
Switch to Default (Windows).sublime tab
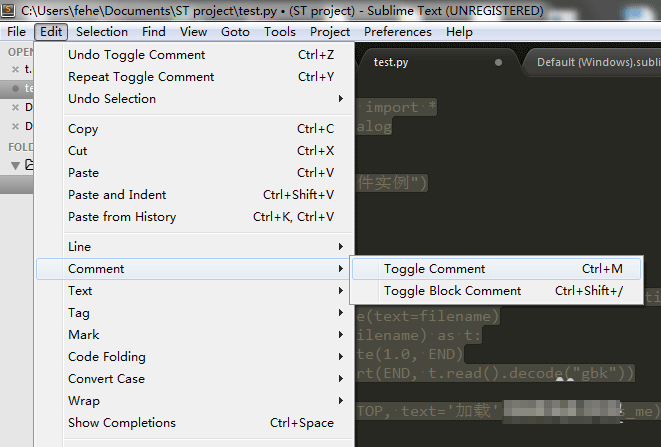point(594,62)
